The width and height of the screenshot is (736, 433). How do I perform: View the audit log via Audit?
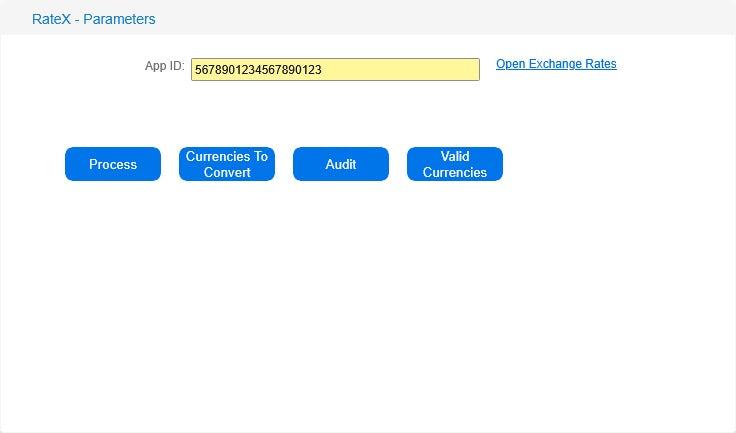tap(341, 164)
